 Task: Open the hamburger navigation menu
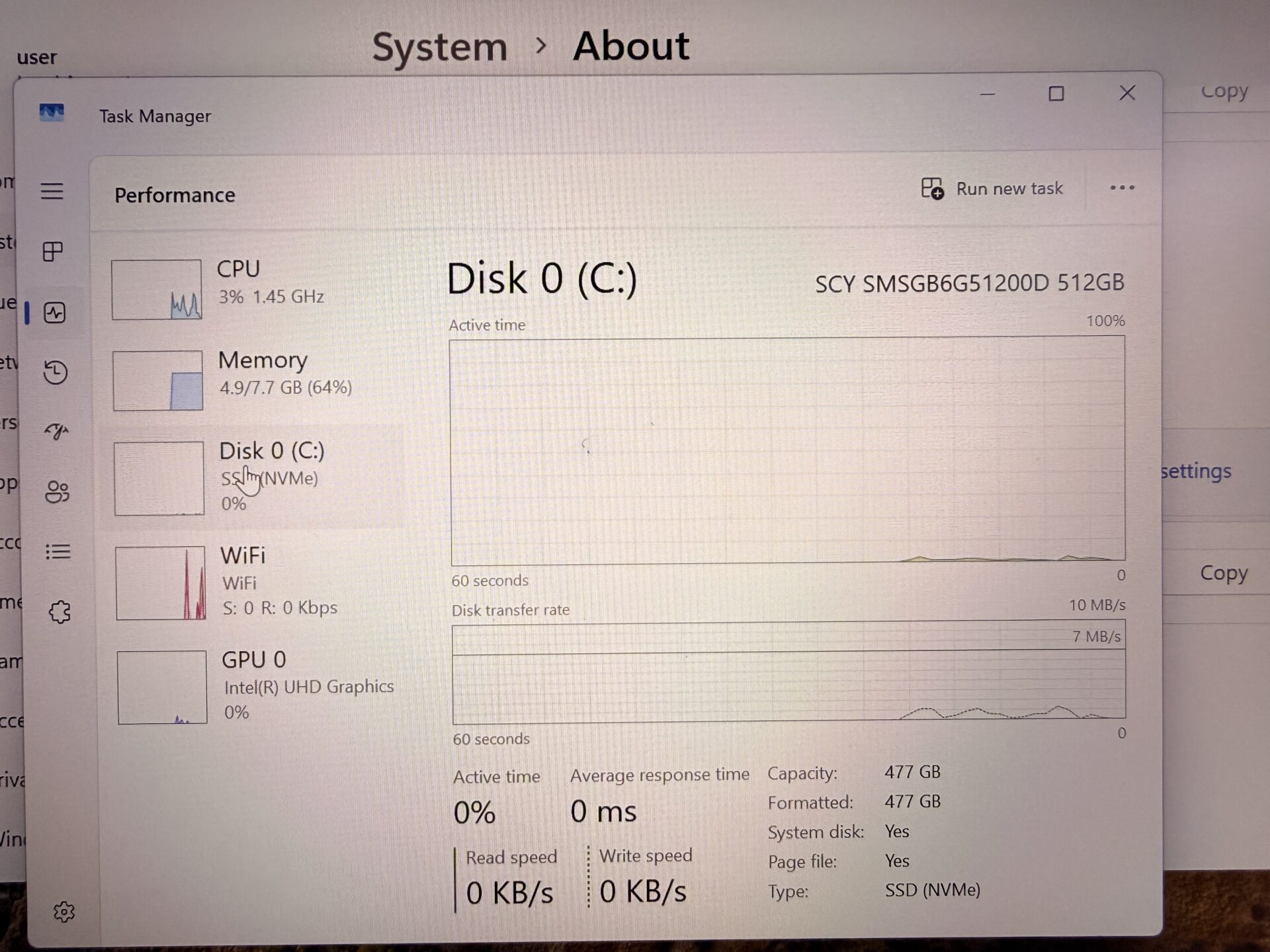pyautogui.click(x=52, y=192)
